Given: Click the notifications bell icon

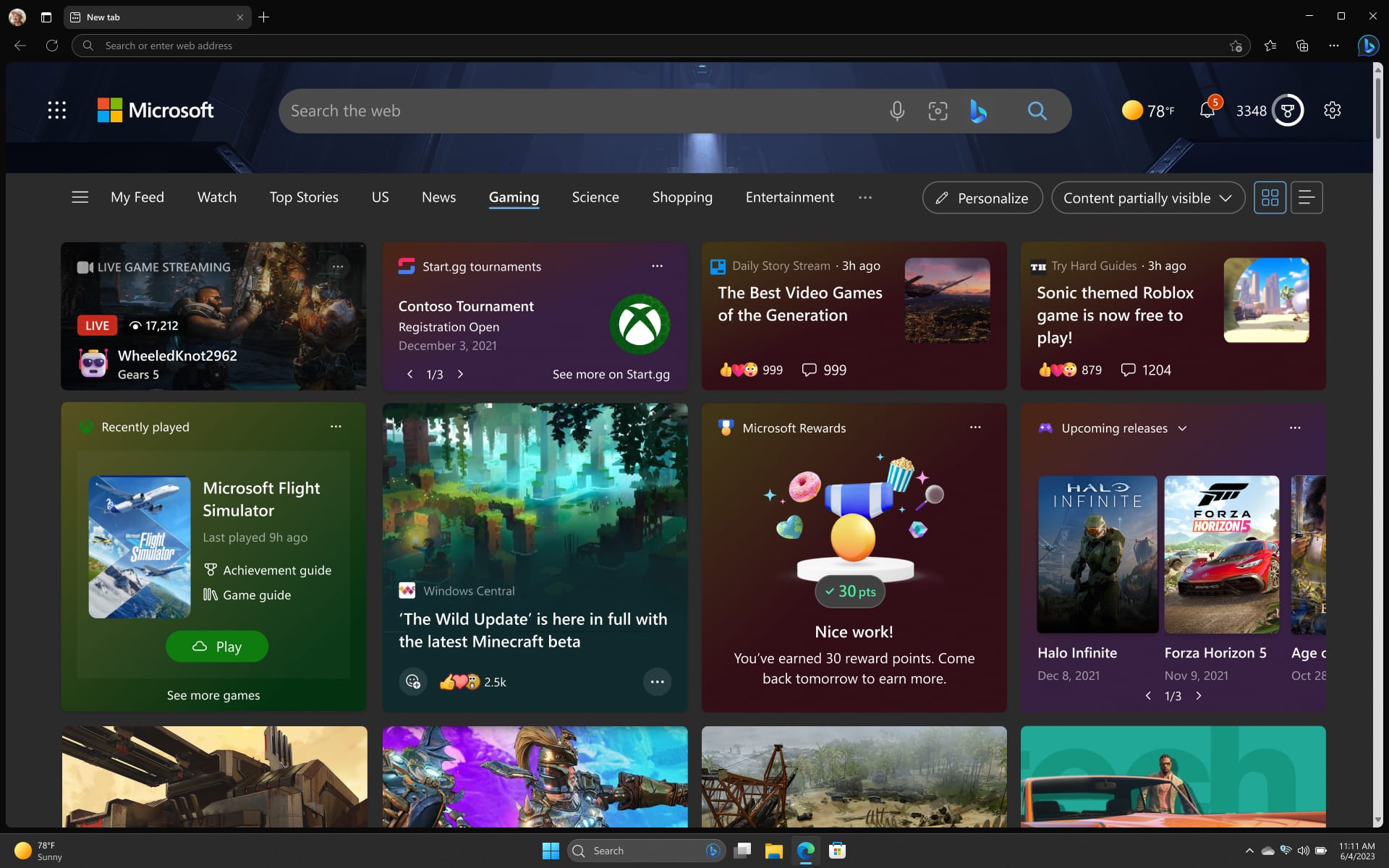Looking at the screenshot, I should tap(1207, 110).
